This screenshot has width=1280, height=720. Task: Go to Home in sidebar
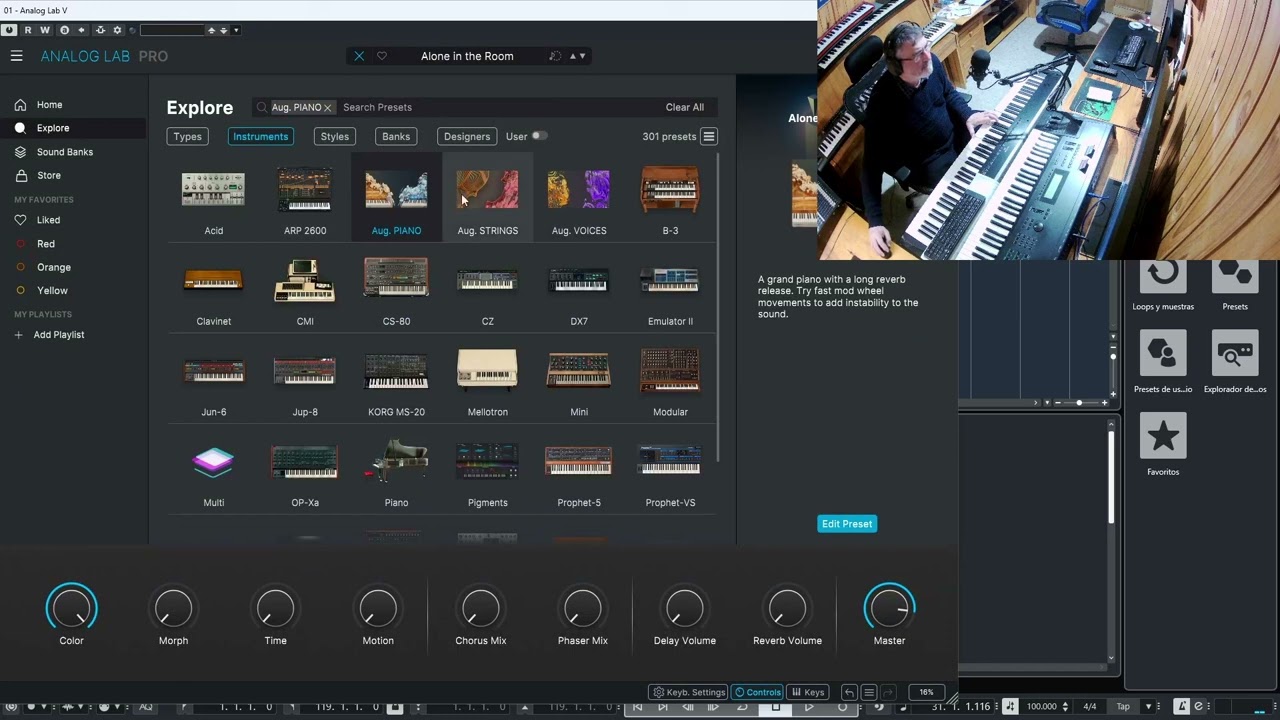[x=50, y=105]
